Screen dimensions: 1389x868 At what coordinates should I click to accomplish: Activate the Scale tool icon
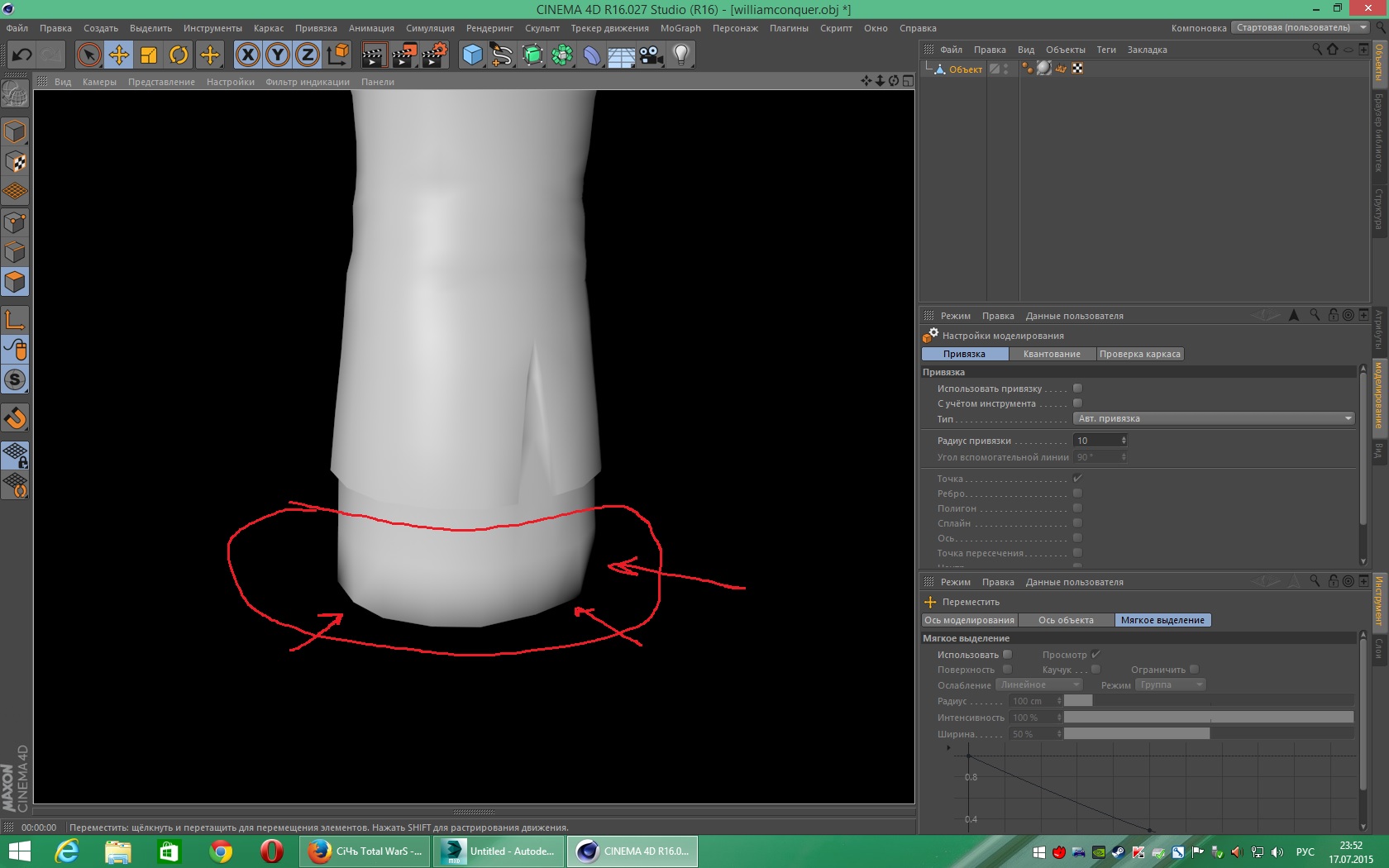pos(149,55)
